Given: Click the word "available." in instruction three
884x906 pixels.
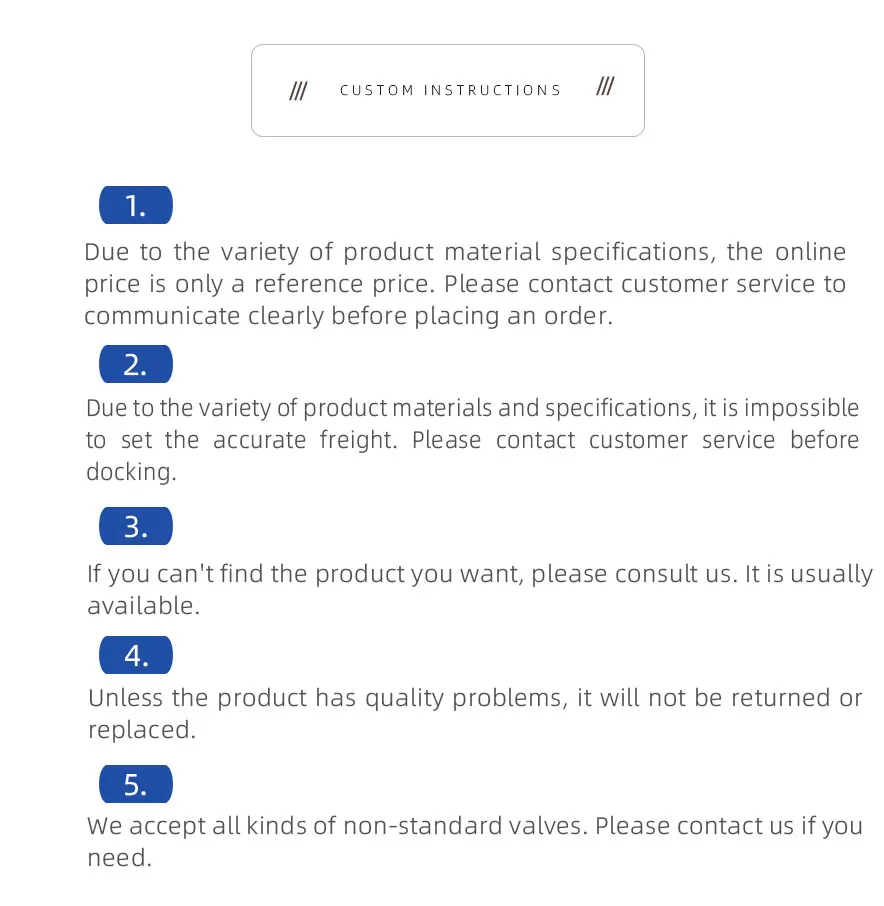Looking at the screenshot, I should click(143, 606).
